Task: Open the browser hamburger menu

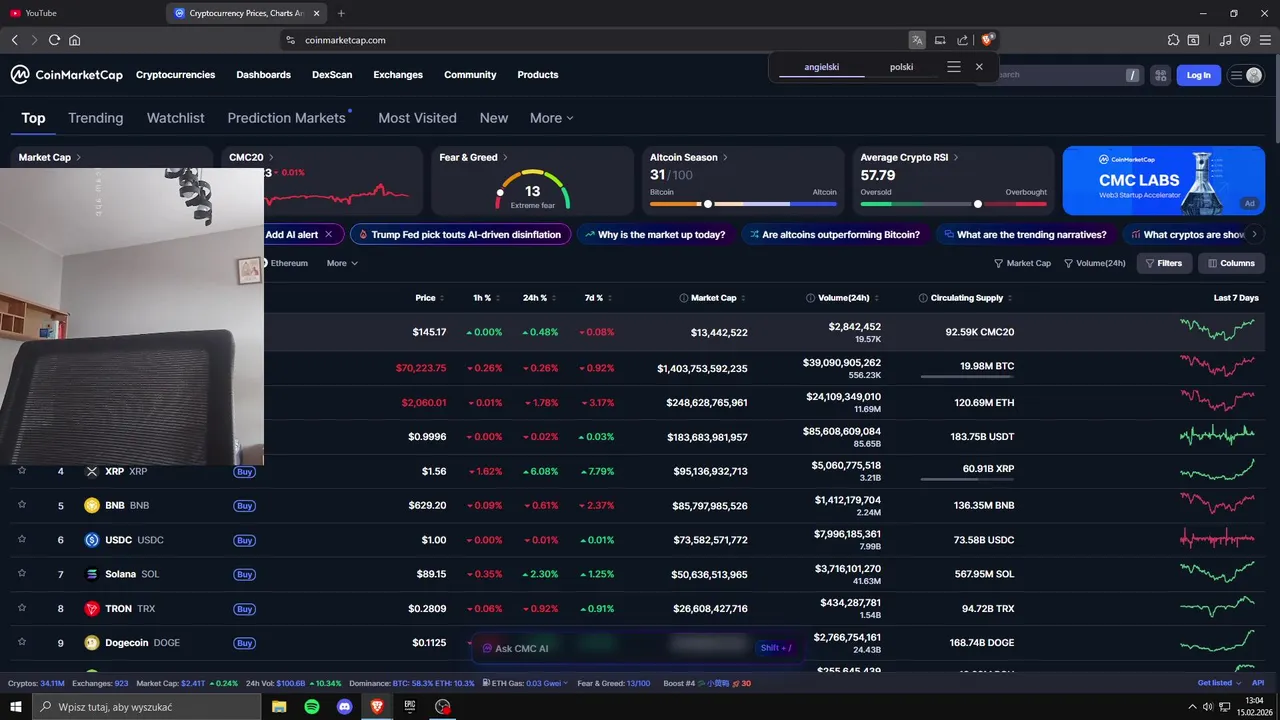Action: 1265,40
